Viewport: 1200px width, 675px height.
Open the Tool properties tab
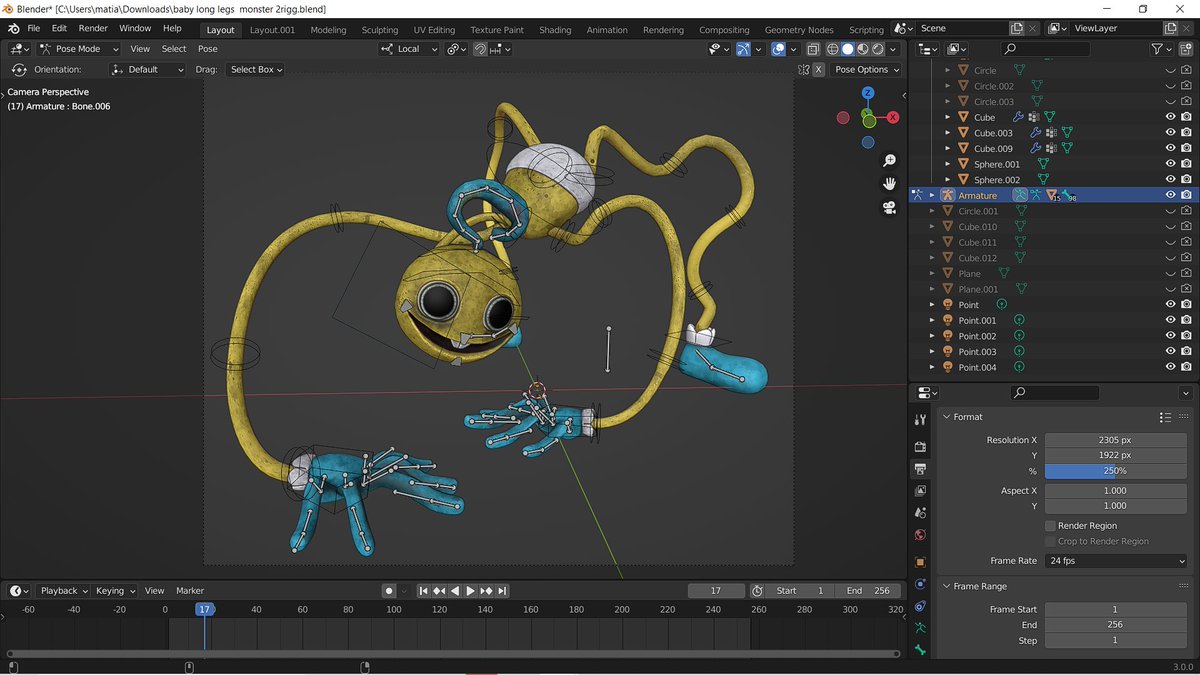pos(920,420)
